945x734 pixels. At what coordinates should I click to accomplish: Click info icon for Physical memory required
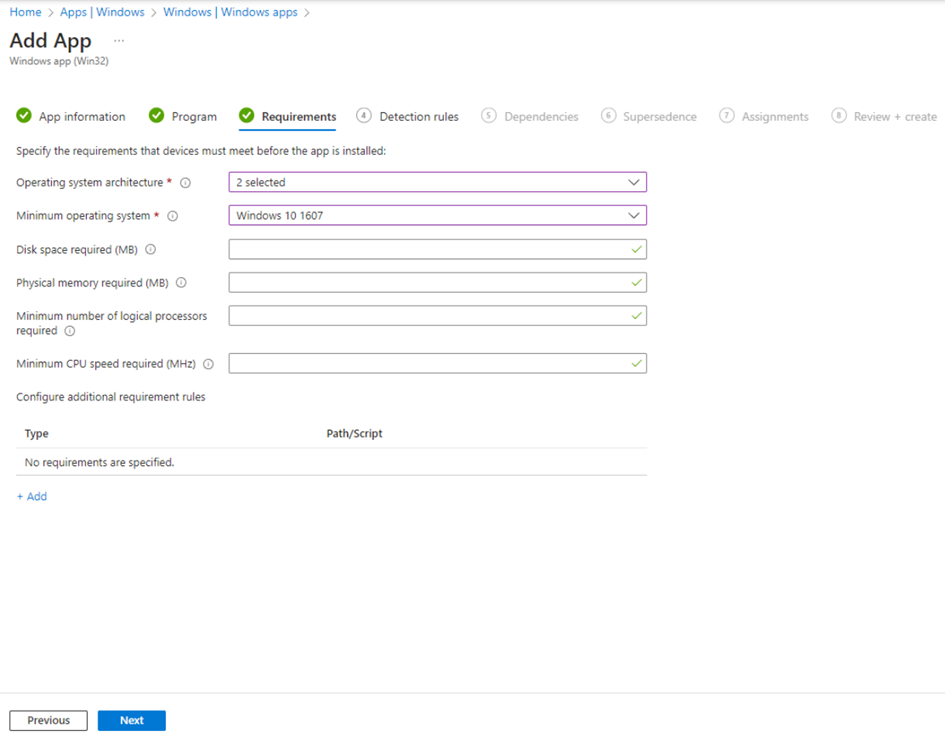(181, 283)
